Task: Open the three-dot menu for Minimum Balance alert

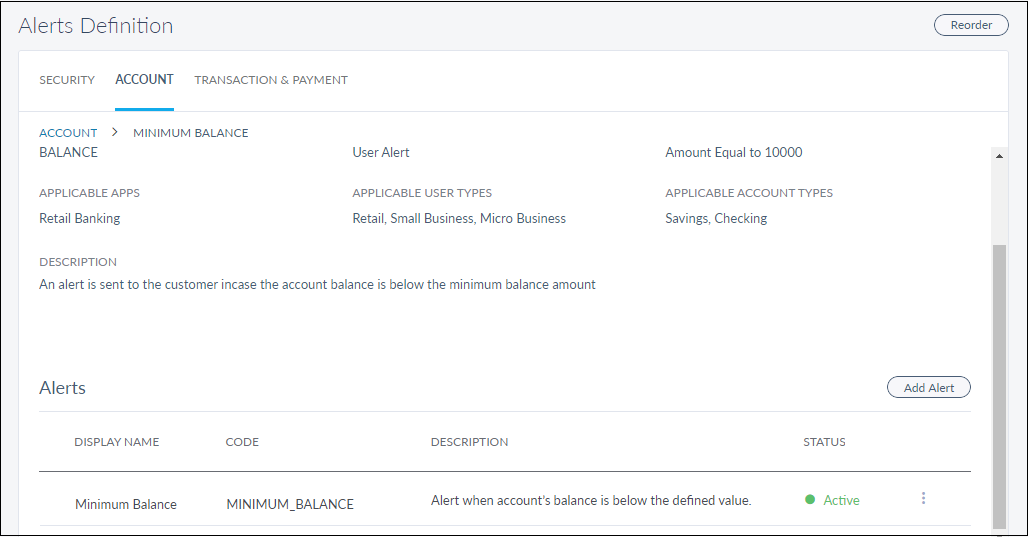Action: click(x=923, y=498)
